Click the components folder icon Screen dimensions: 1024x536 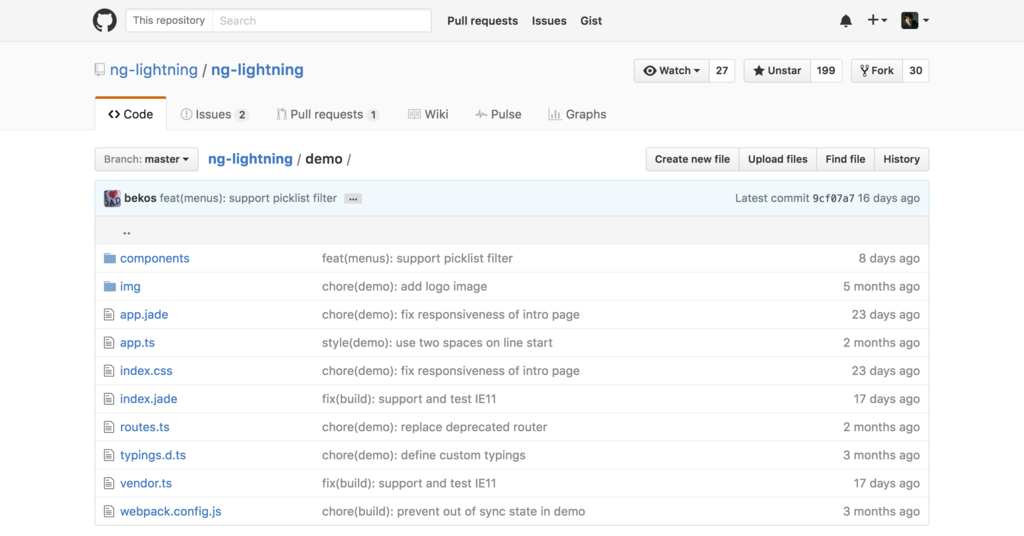click(110, 259)
